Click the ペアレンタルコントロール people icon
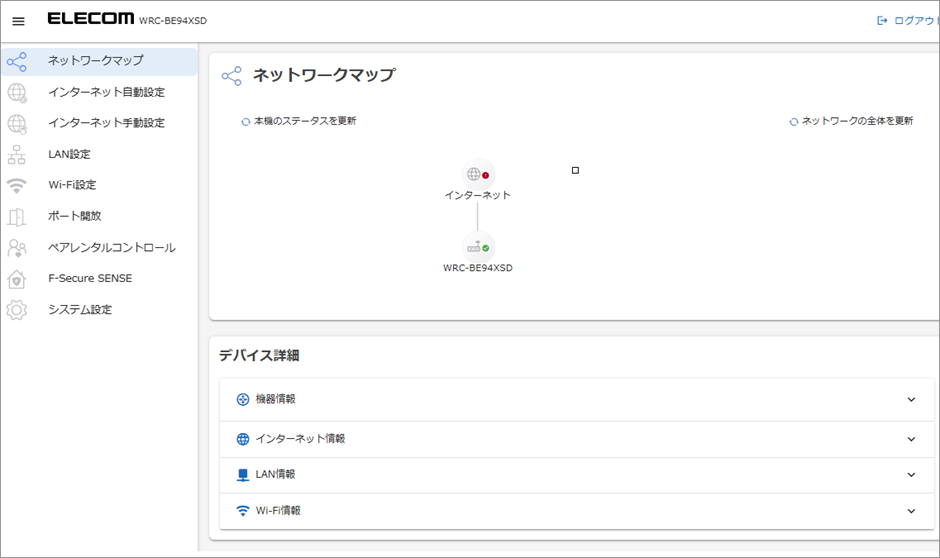Viewport: 940px width, 558px height. (x=17, y=247)
